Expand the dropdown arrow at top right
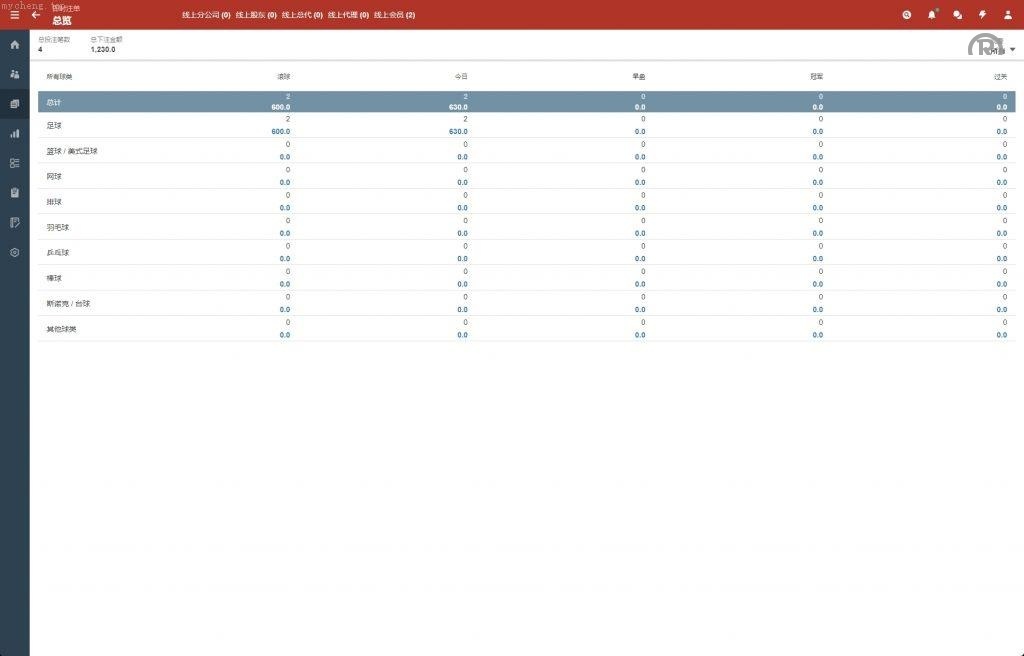This screenshot has height=656, width=1024. coord(1012,49)
